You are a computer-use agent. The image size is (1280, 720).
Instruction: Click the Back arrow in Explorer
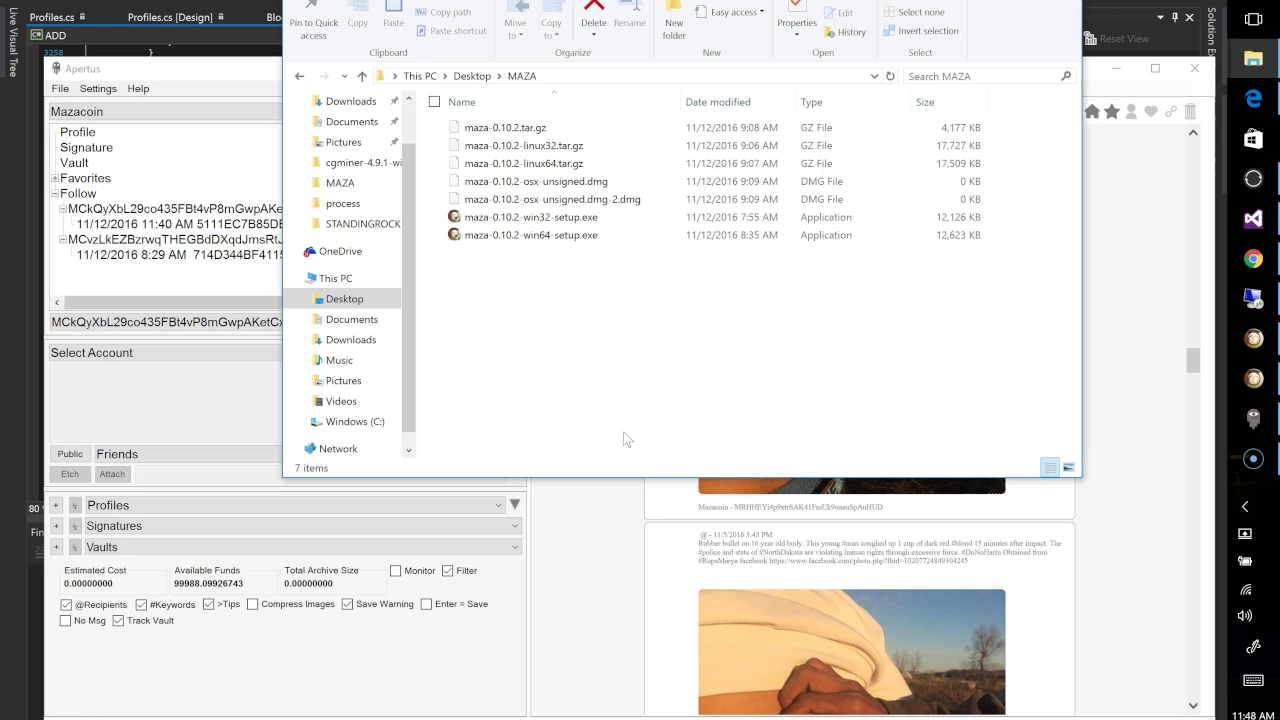(x=299, y=76)
